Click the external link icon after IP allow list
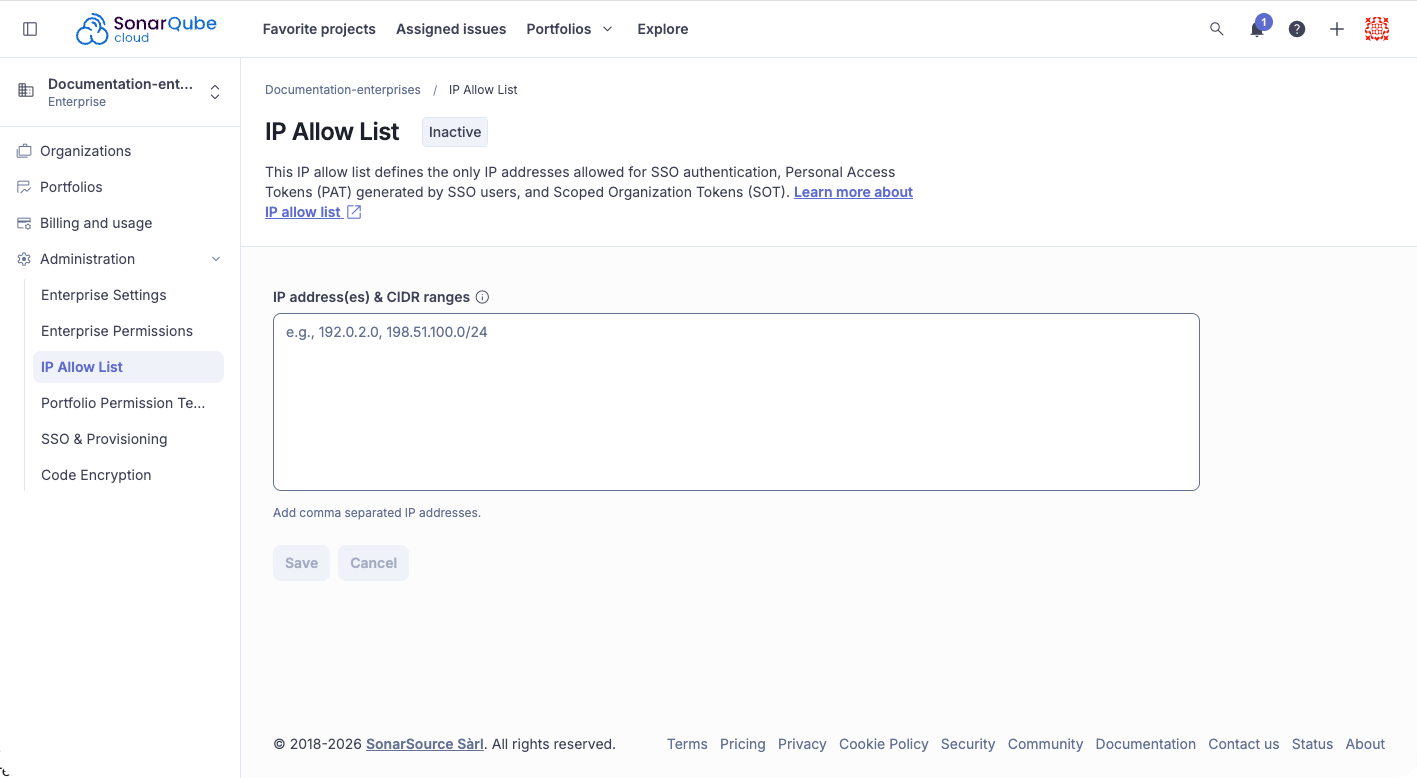Image resolution: width=1417 pixels, height=778 pixels. pos(354,212)
